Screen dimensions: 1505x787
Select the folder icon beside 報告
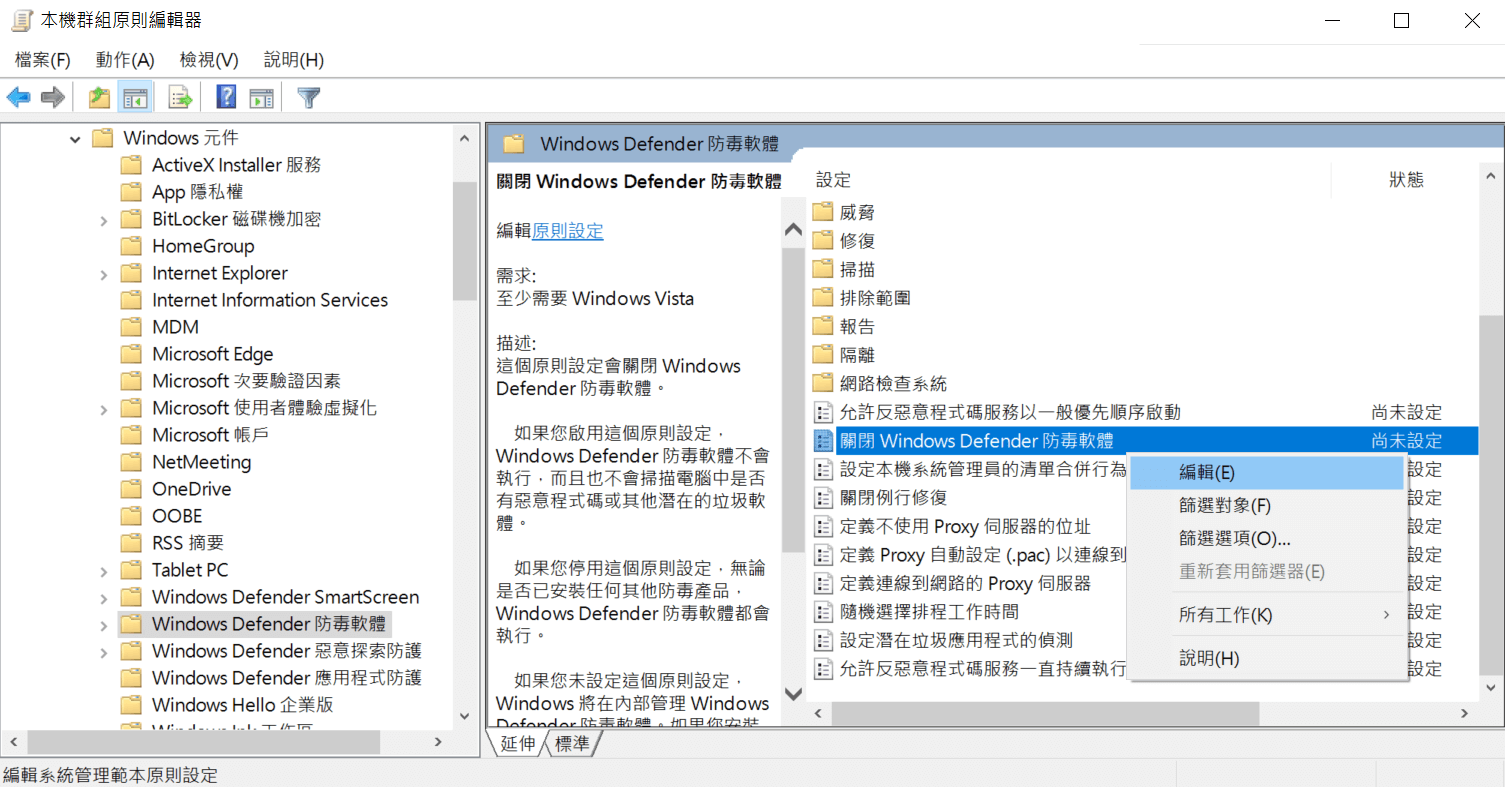pyautogui.click(x=823, y=326)
